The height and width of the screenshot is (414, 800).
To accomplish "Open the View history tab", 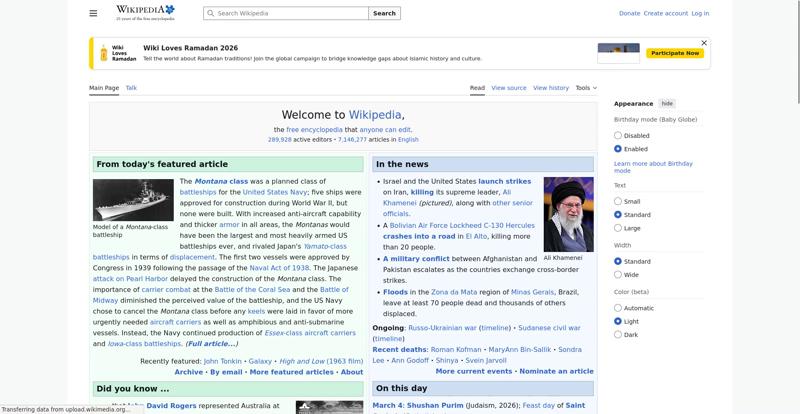I will pos(551,88).
